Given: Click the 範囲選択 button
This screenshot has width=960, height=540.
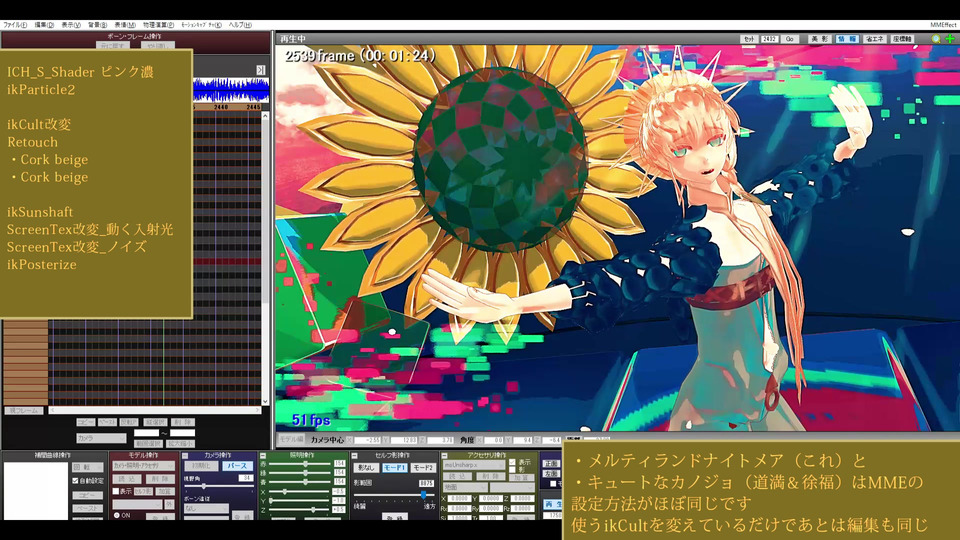Looking at the screenshot, I should pyautogui.click(x=147, y=443).
